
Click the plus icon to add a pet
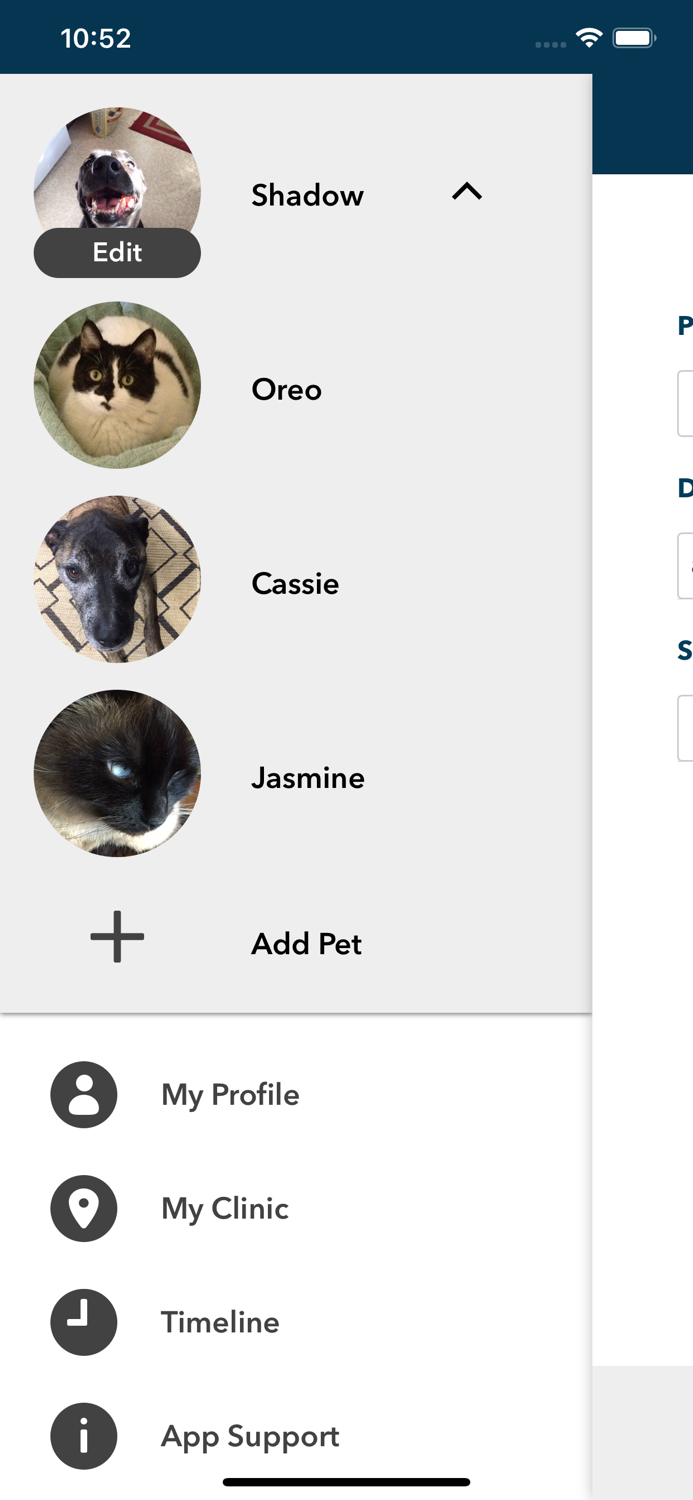point(116,937)
